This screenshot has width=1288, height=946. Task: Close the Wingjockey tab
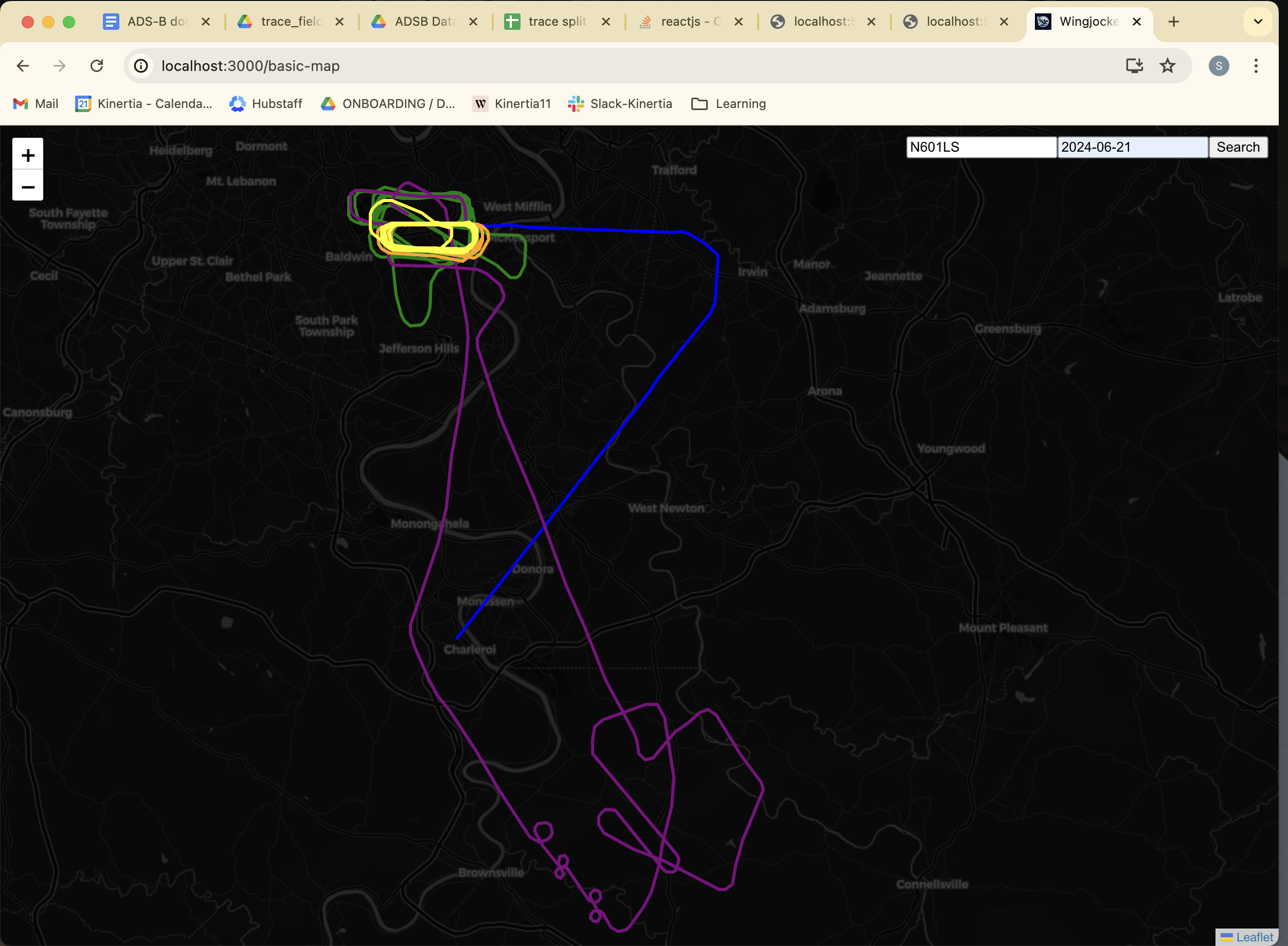(x=1137, y=22)
